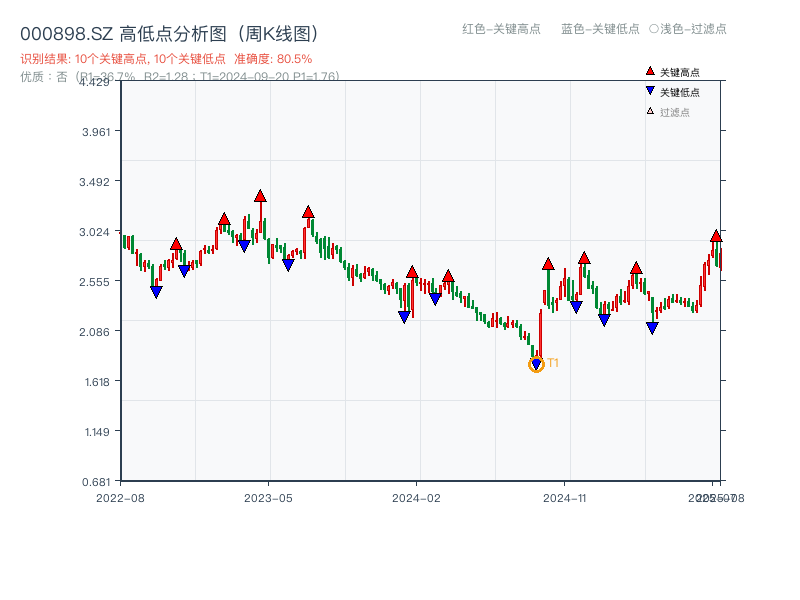
Task: Toggle the 关键低点 legend text entry
Action: (x=680, y=92)
